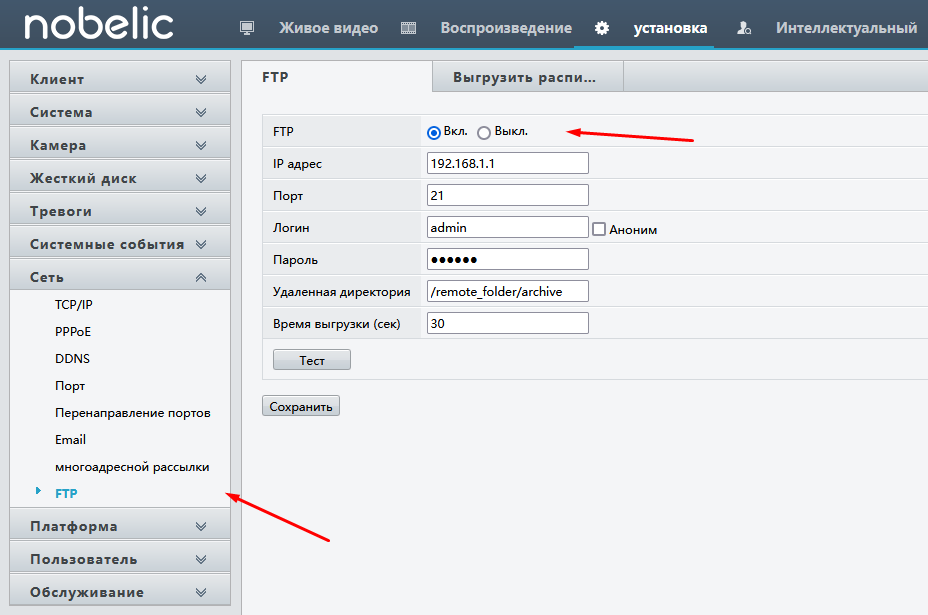Expand the Система section

(x=120, y=112)
